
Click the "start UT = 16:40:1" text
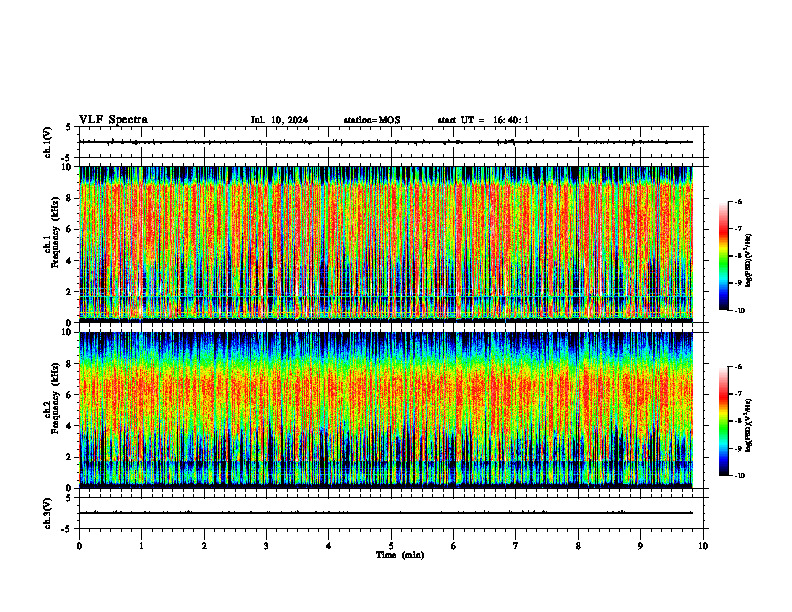pyautogui.click(x=483, y=120)
